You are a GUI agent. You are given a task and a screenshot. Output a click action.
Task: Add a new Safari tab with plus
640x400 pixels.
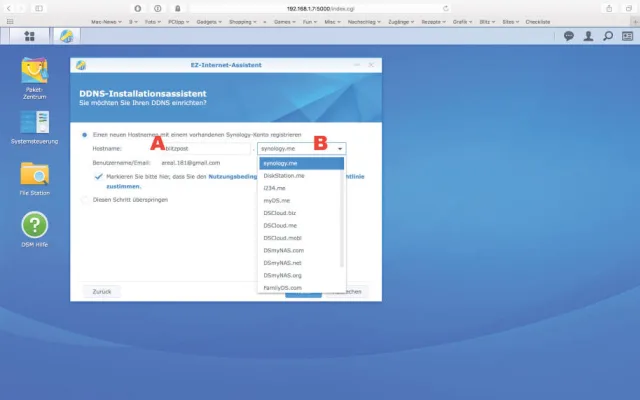pyautogui.click(x=635, y=22)
